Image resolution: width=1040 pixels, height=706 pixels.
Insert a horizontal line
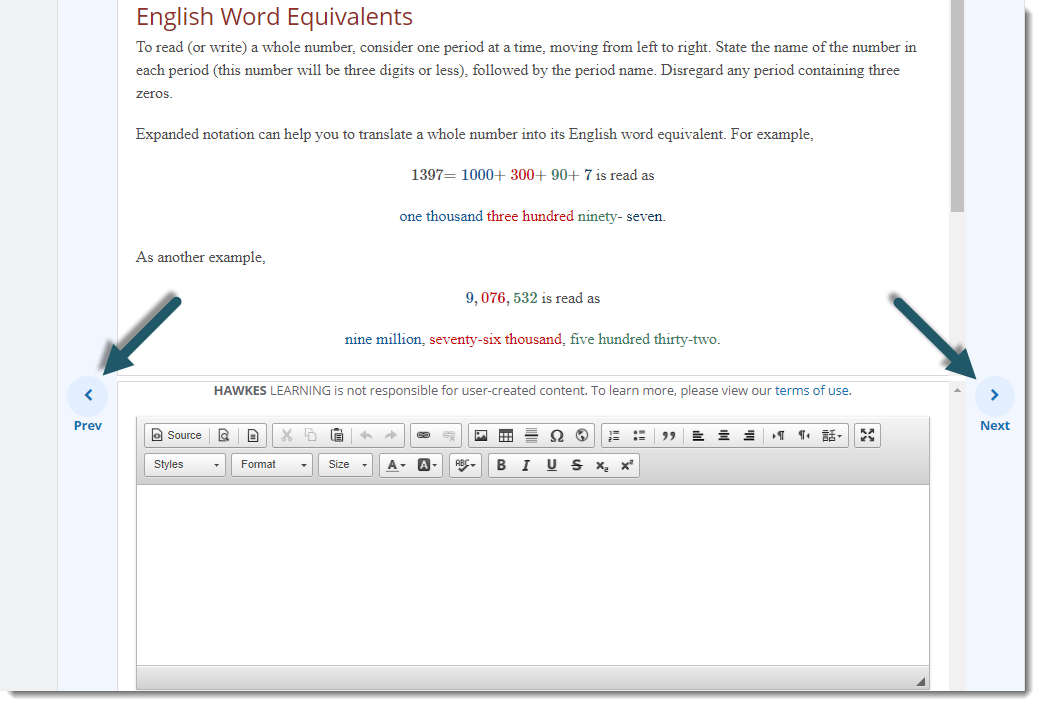[531, 436]
